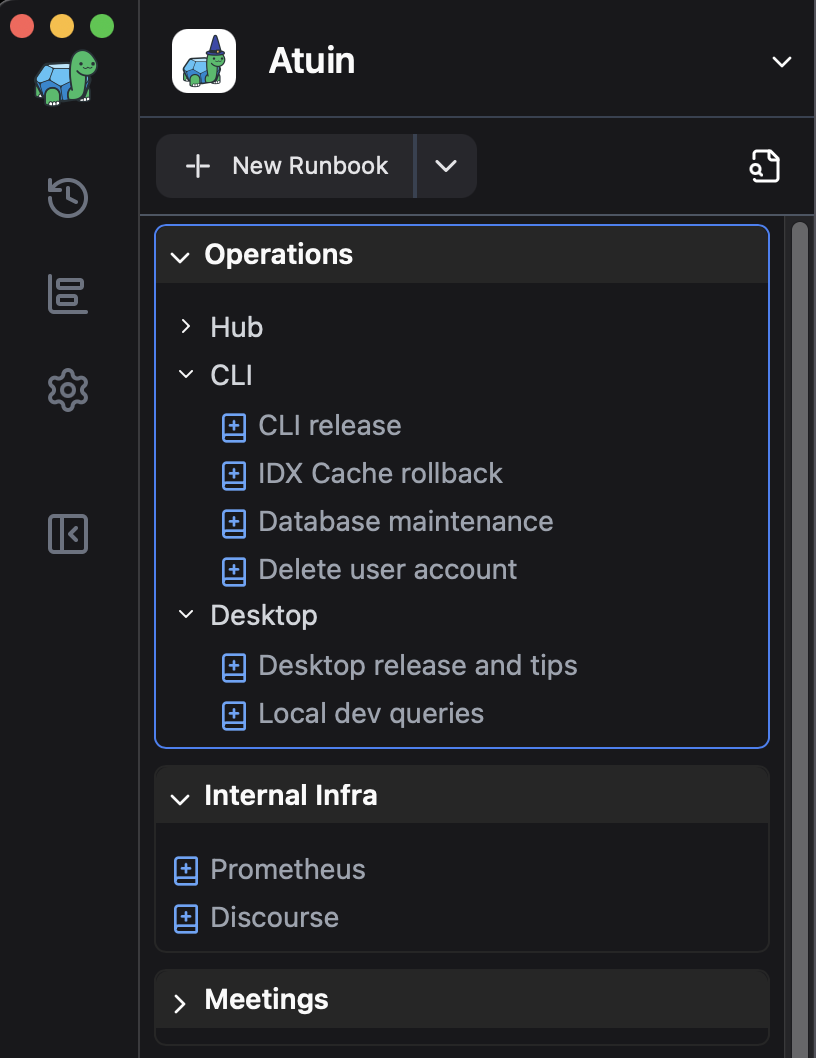Open the New Runbook dropdown arrow
This screenshot has width=816, height=1058.
pos(446,166)
